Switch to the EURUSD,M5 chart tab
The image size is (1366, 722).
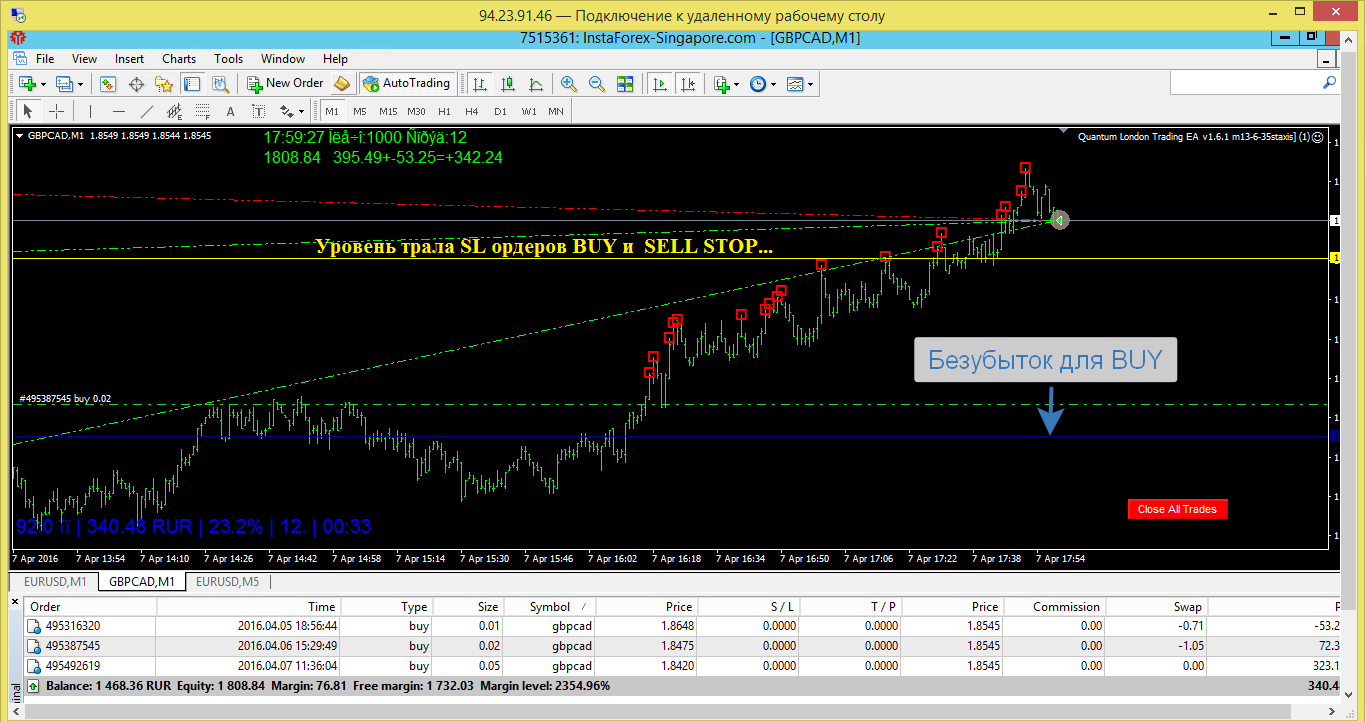[x=227, y=581]
